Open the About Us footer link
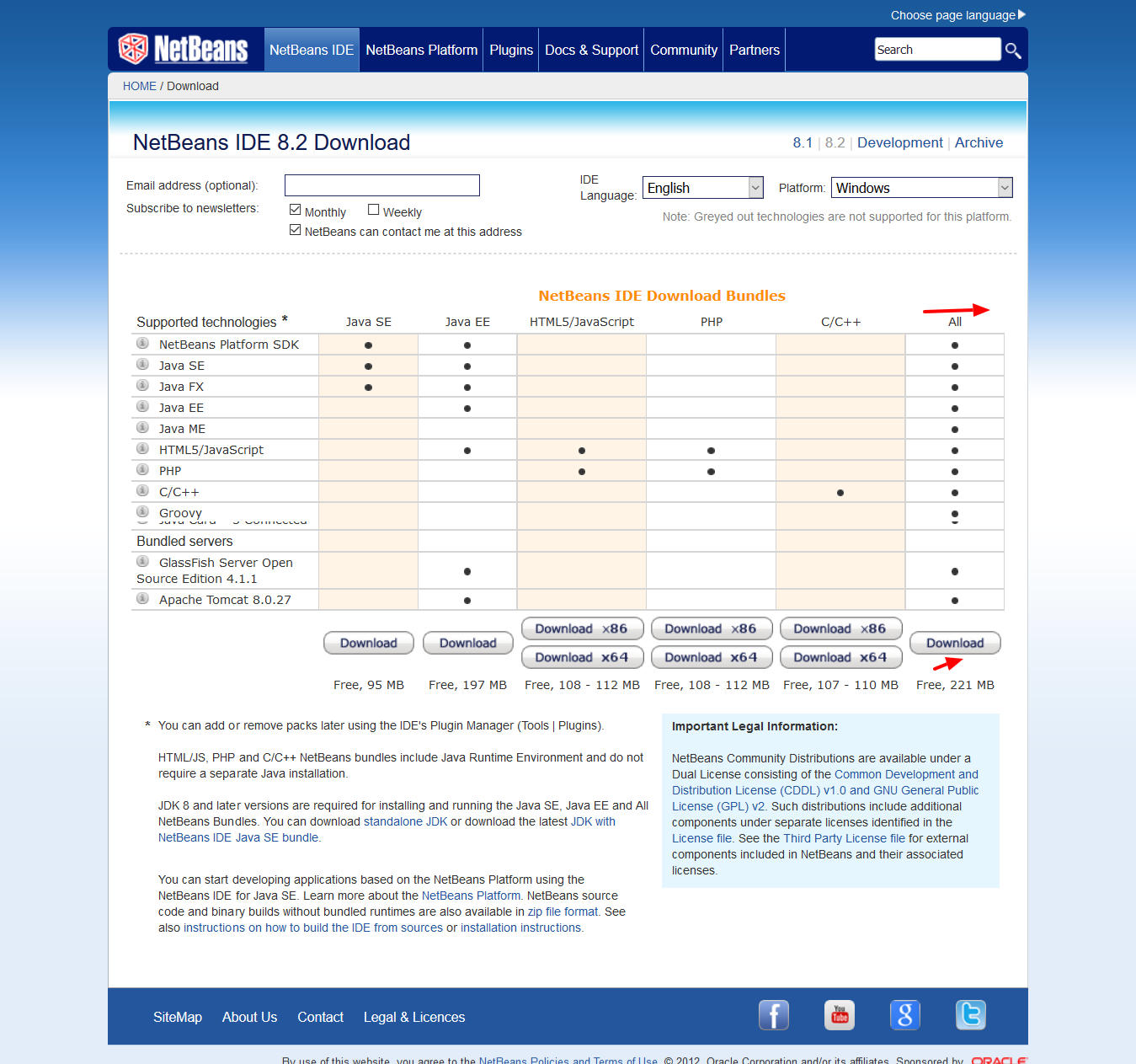1136x1064 pixels. 249,1017
